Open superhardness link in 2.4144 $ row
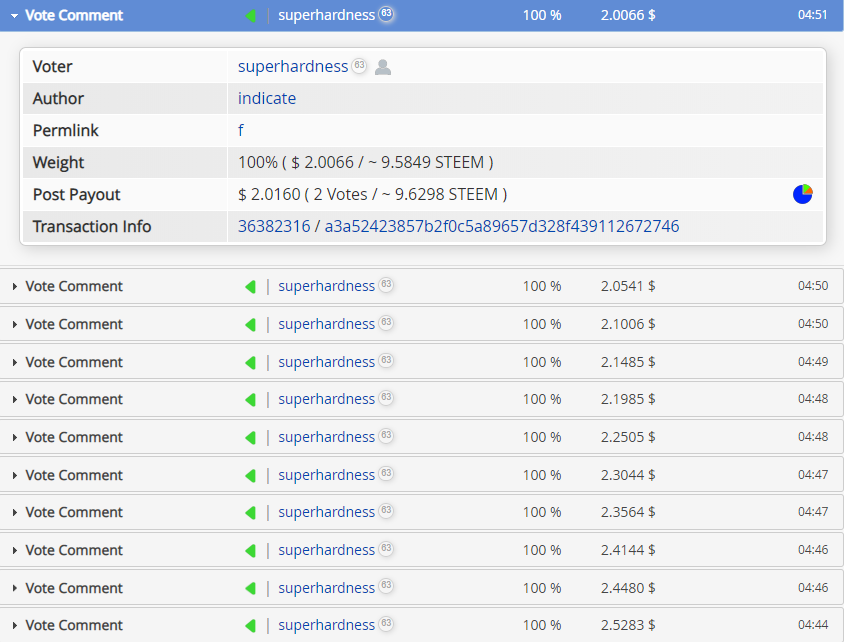Viewport: 844px width, 642px height. pos(326,550)
